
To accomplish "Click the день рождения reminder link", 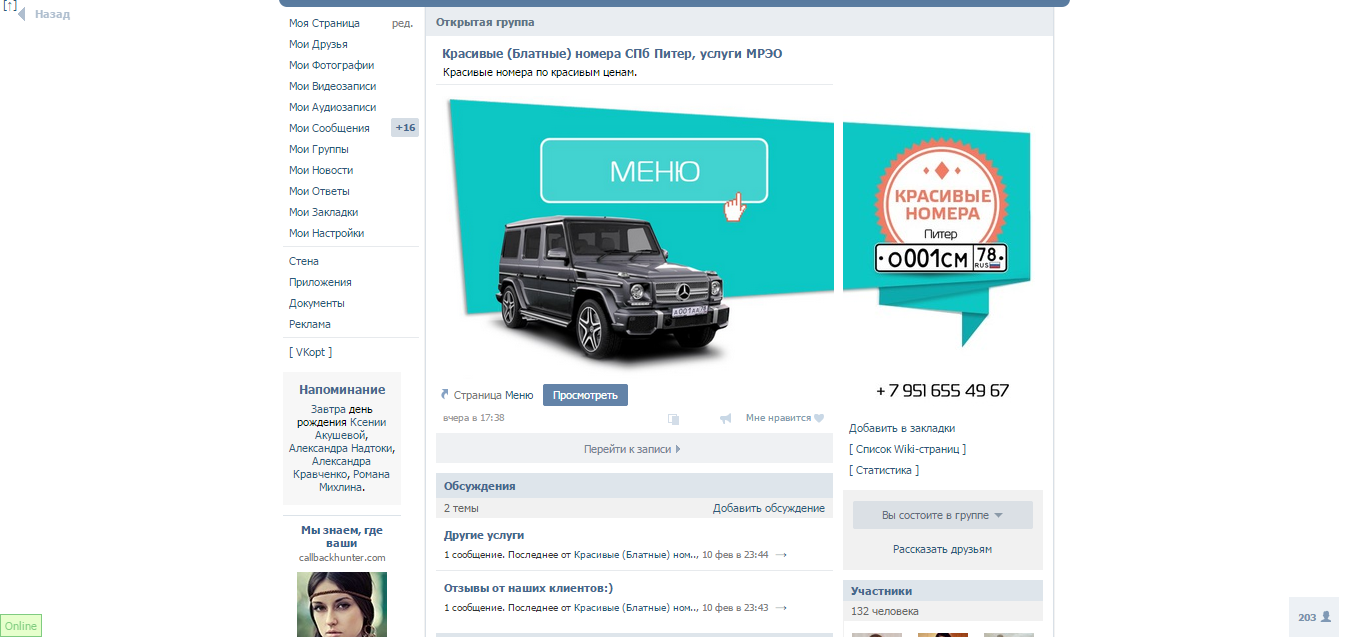I will click(x=336, y=416).
